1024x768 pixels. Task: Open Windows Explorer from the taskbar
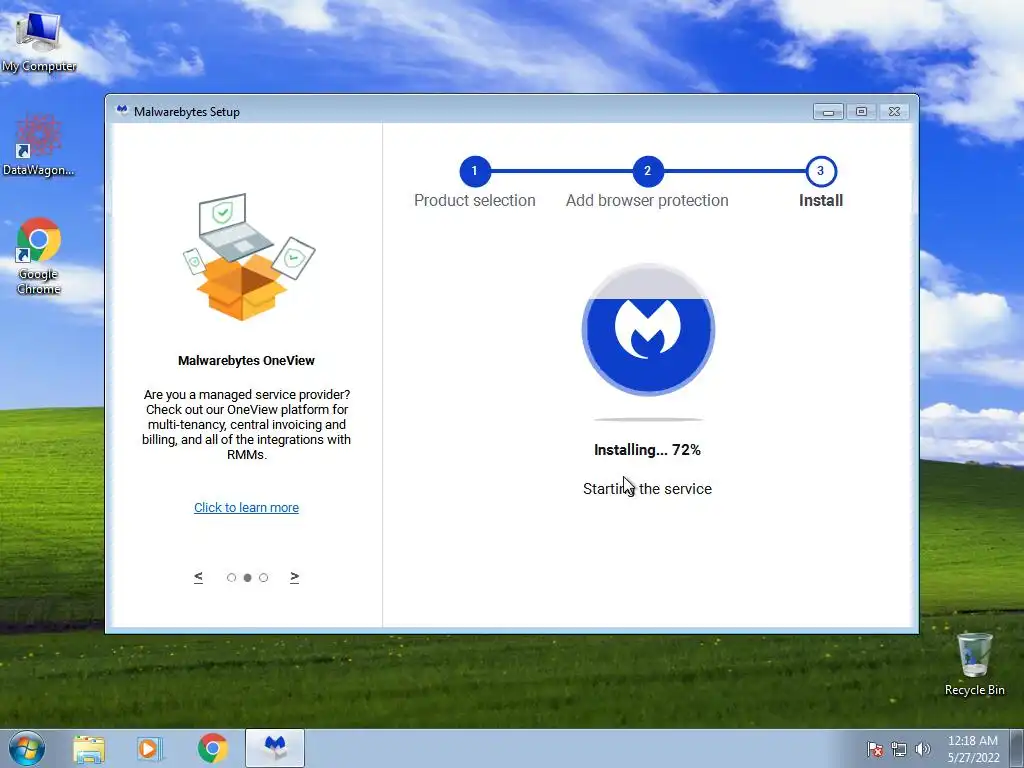click(89, 749)
